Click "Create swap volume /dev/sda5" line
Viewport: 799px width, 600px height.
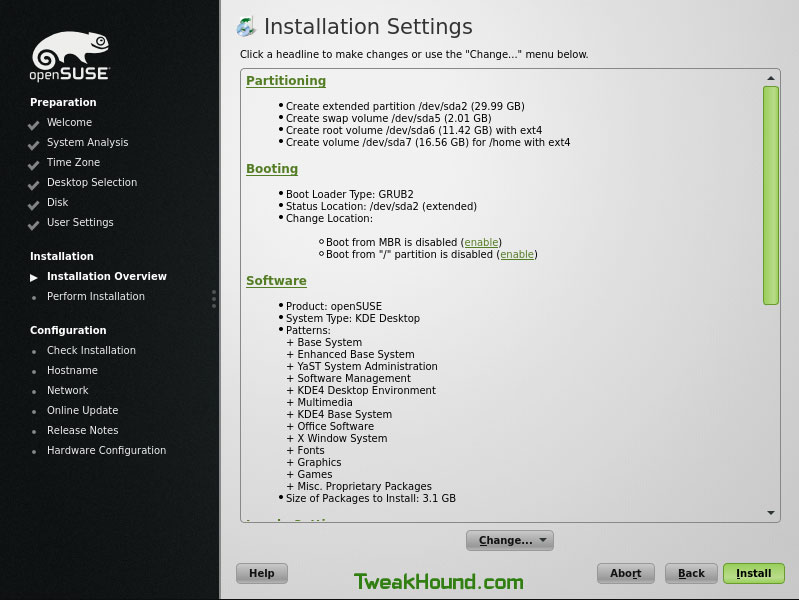[388, 118]
